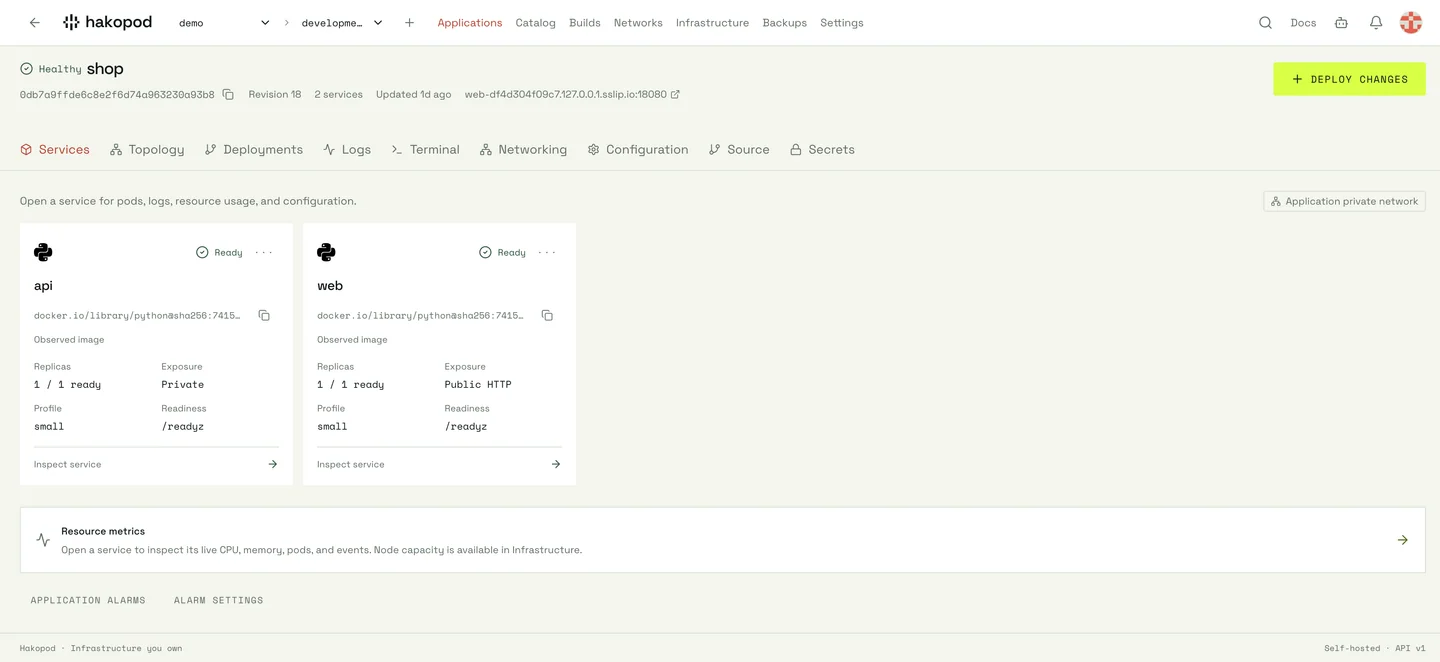Copy the web service image reference
Screen dimensions: 1440x662
[x=547, y=315]
